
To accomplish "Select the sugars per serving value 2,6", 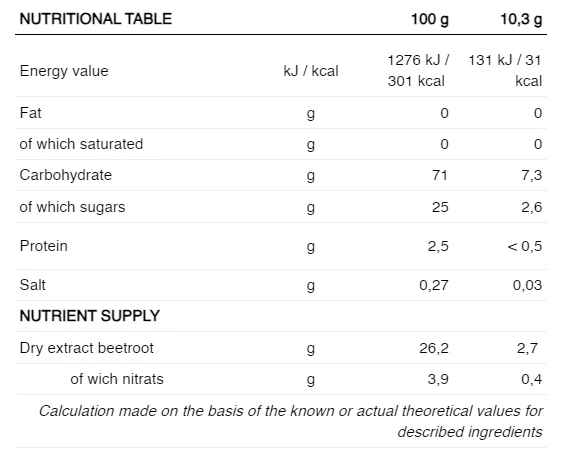I will coord(531,207).
